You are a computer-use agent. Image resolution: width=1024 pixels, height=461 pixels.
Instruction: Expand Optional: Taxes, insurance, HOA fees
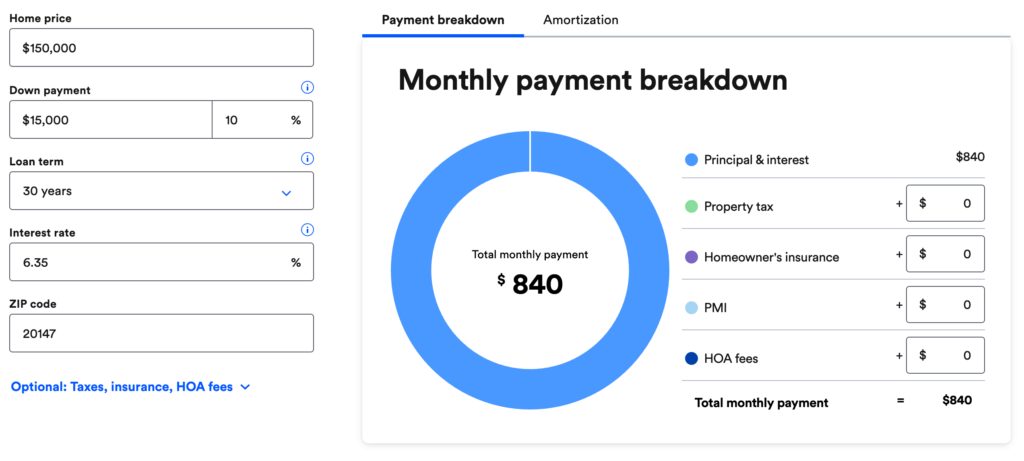(131, 387)
